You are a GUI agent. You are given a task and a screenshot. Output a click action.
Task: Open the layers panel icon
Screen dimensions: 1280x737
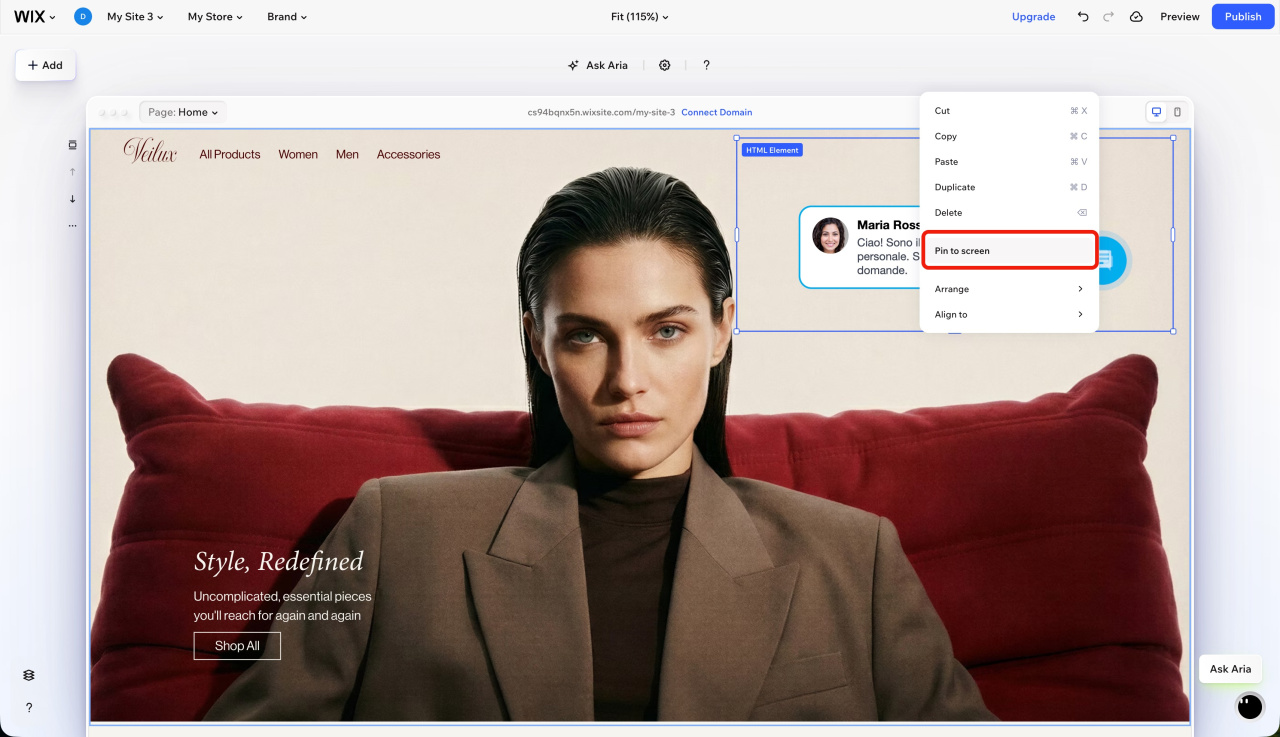click(x=29, y=675)
